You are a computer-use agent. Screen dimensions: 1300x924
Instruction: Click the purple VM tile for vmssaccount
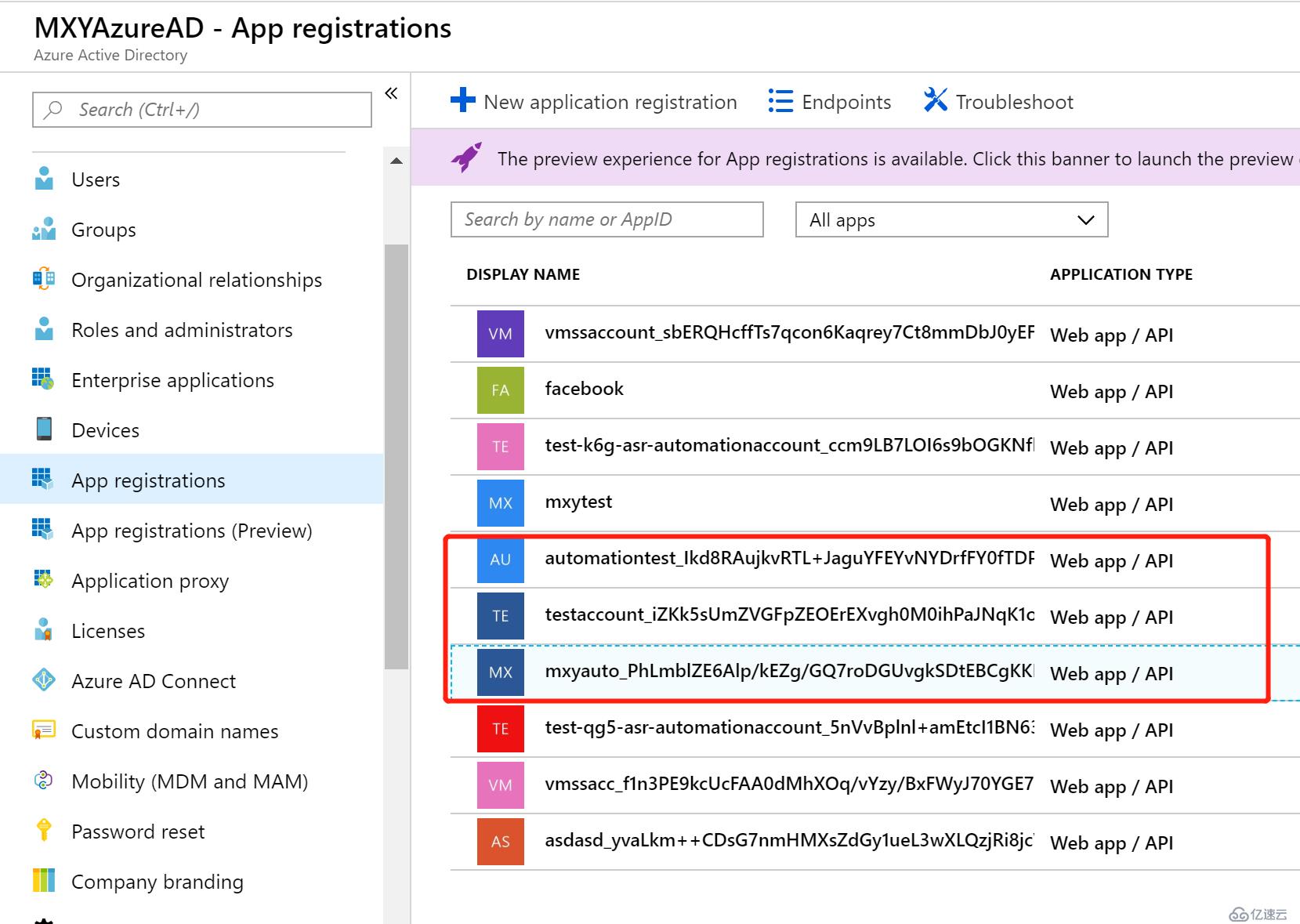click(501, 334)
